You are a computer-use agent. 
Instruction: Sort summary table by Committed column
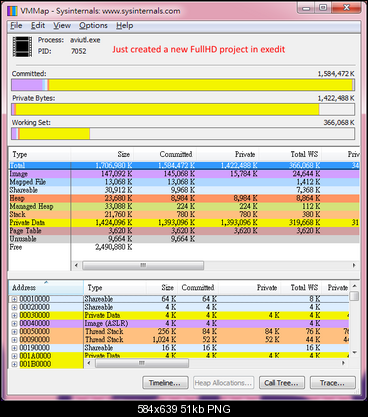pos(165,154)
